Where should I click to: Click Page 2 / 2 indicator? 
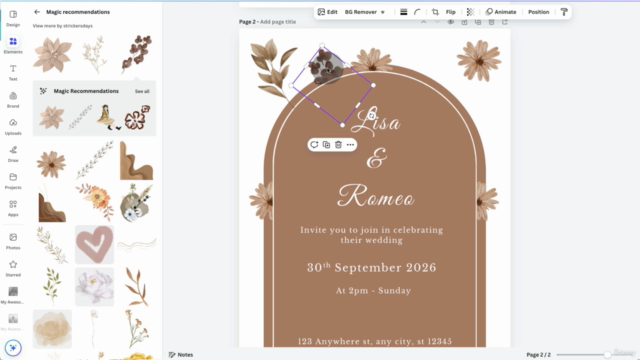[x=538, y=355]
